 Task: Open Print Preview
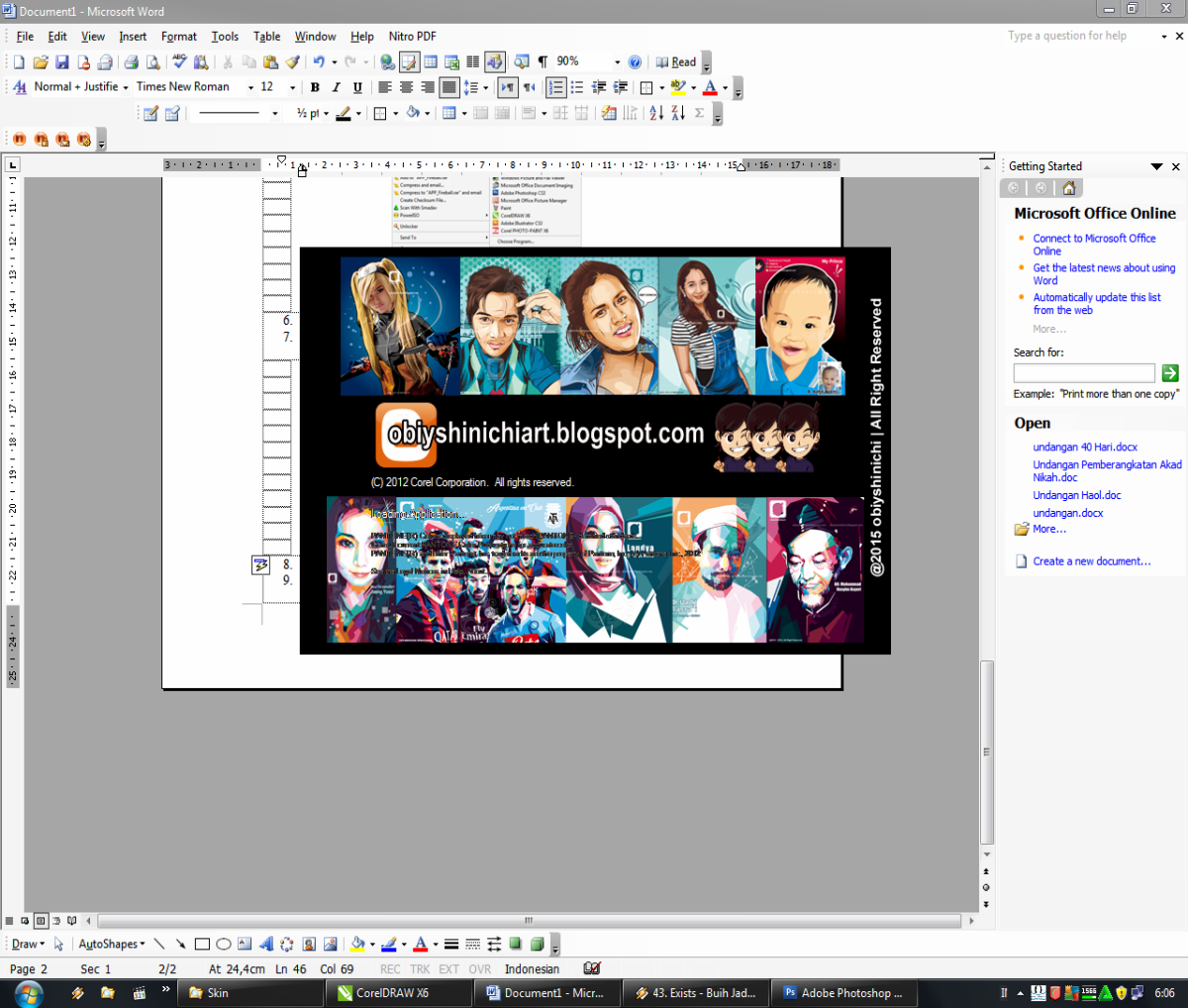click(x=152, y=61)
